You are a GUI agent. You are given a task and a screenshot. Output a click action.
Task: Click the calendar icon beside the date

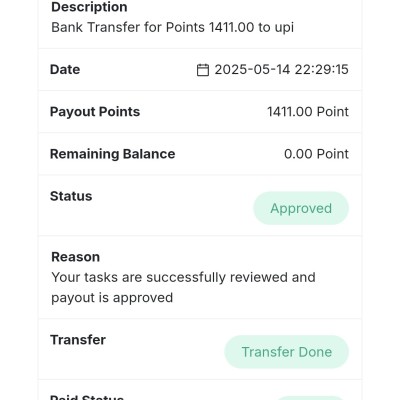pos(203,70)
